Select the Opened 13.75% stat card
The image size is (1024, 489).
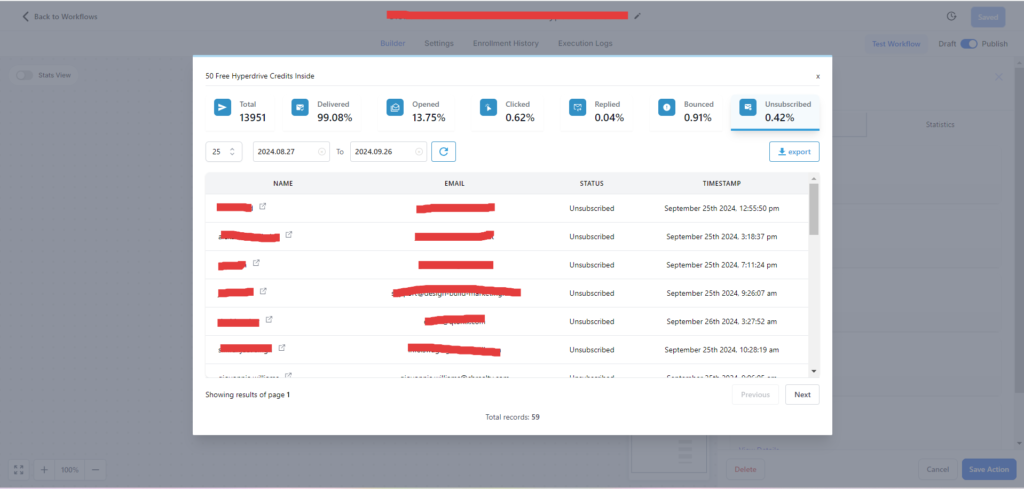click(417, 112)
